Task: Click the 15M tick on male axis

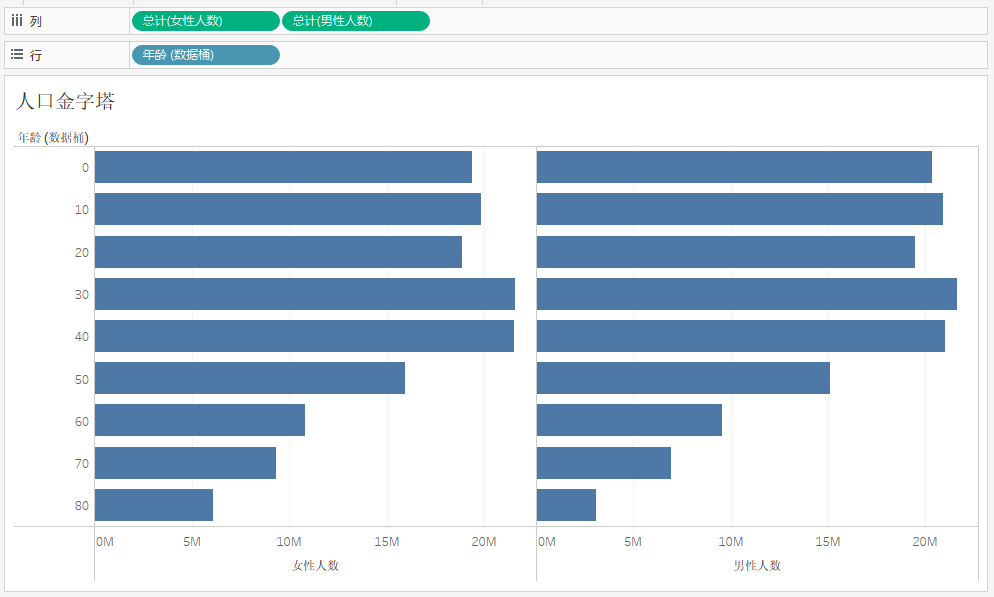Action: pos(828,542)
